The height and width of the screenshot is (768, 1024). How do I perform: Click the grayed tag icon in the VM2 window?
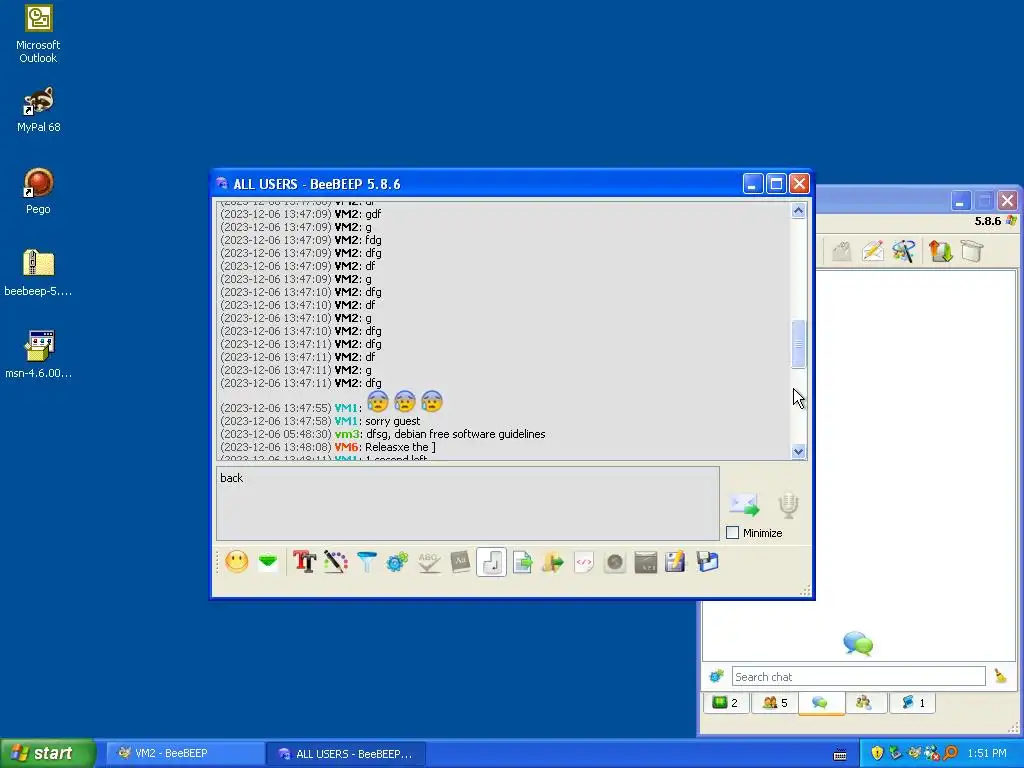coord(842,251)
